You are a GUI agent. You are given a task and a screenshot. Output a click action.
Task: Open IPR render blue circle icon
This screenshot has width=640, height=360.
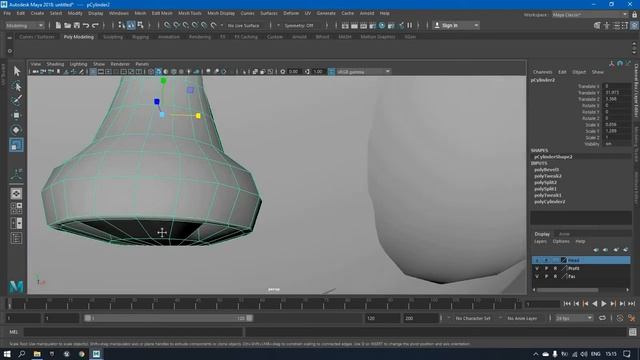382,25
